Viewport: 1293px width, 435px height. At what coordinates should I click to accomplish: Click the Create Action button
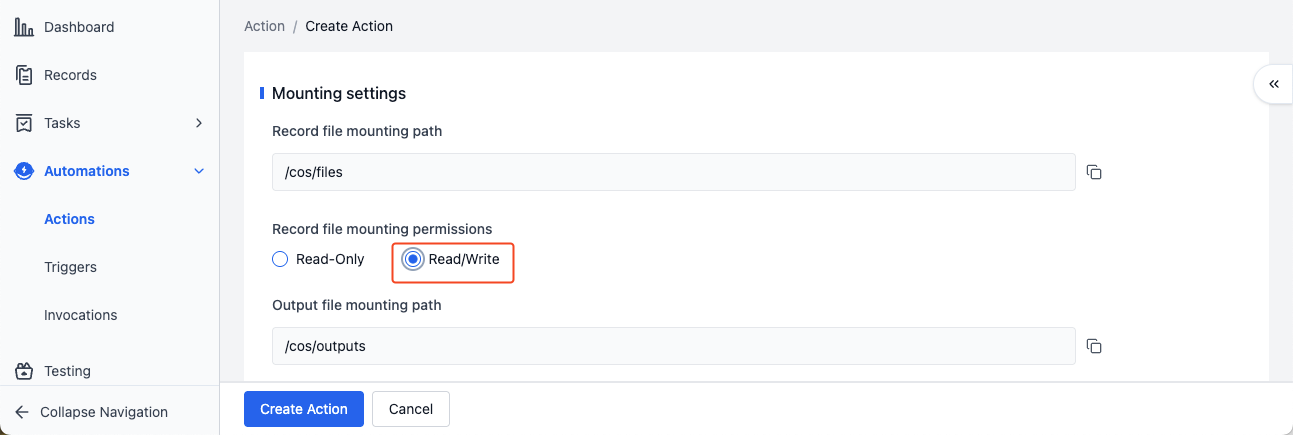coord(304,409)
